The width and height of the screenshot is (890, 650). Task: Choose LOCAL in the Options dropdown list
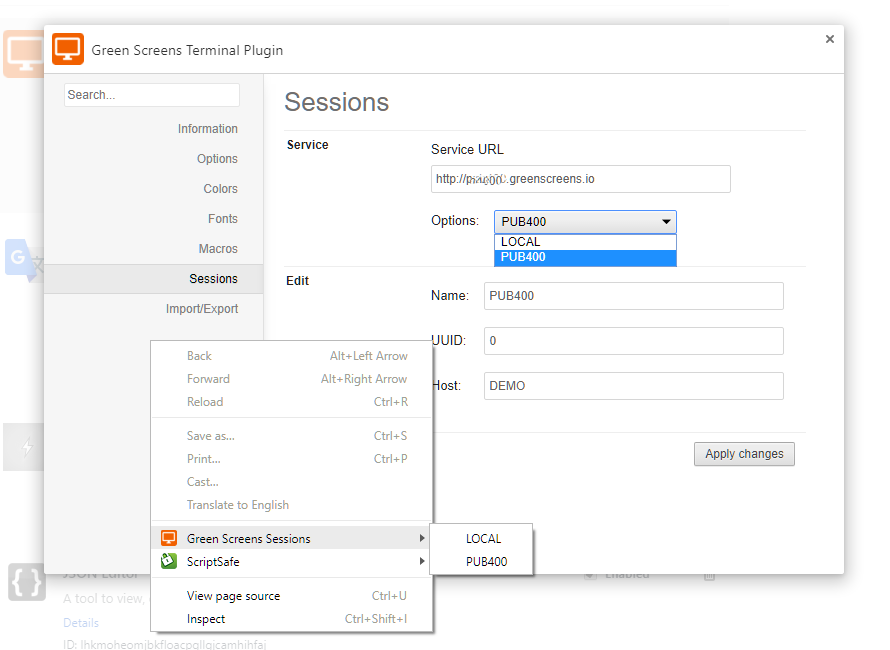coord(585,242)
